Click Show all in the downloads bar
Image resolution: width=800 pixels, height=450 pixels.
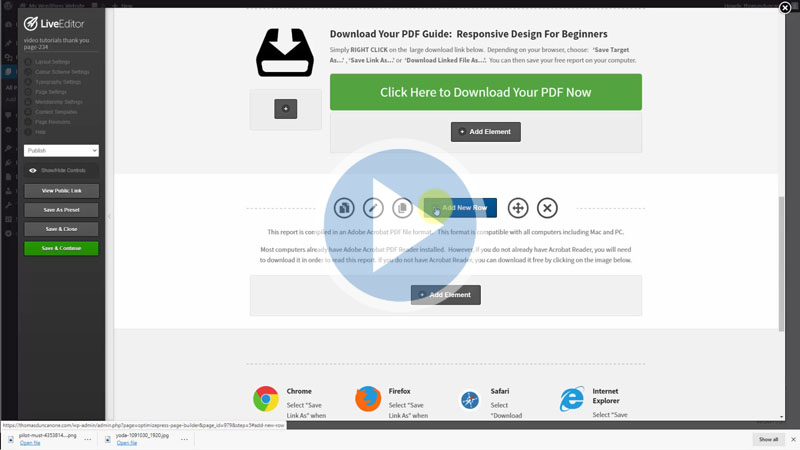tap(768, 439)
